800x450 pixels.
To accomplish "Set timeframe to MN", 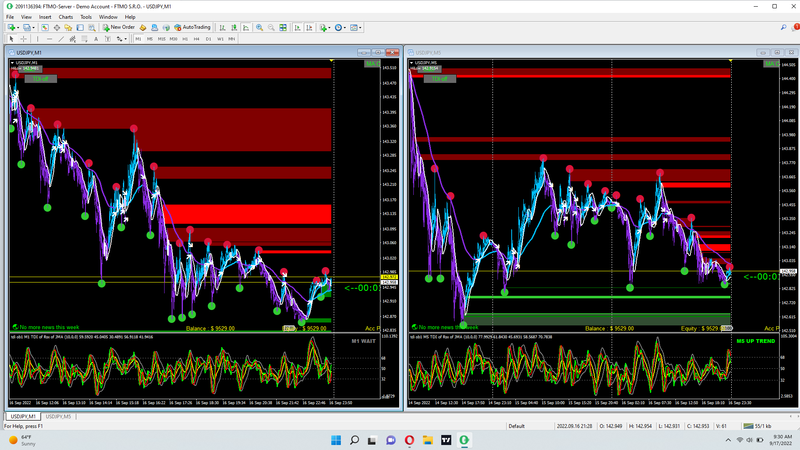I will [x=232, y=39].
